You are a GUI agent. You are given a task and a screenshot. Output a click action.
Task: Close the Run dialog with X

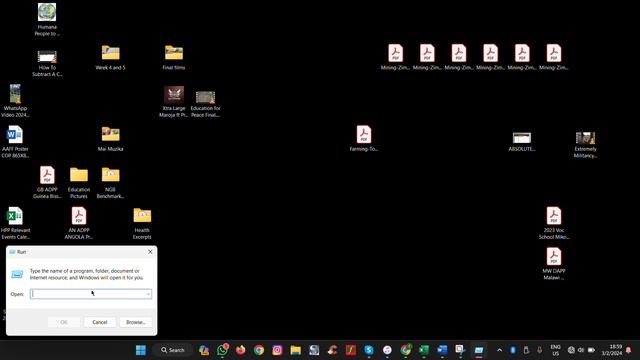point(150,252)
